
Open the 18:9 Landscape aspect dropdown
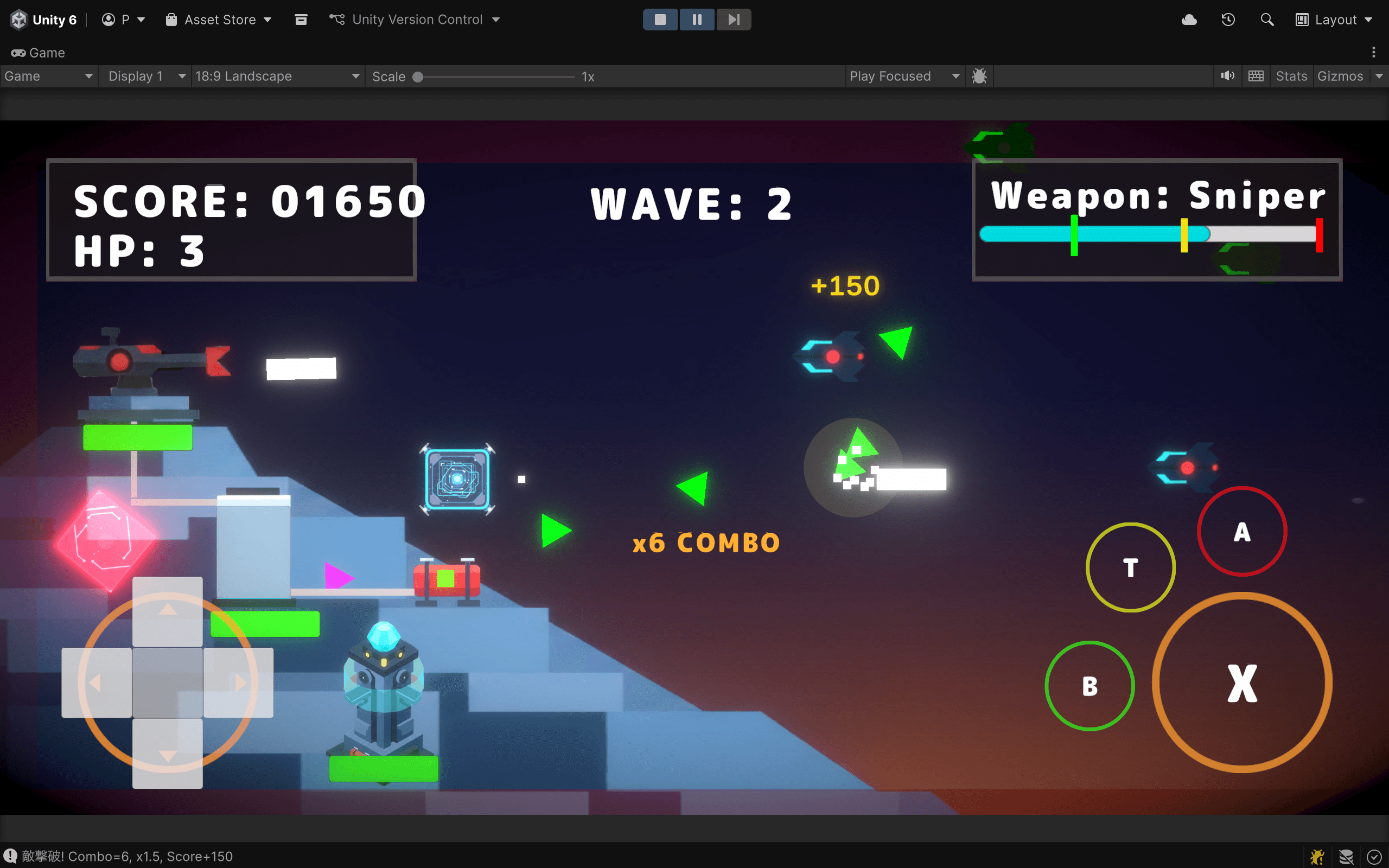click(x=277, y=76)
